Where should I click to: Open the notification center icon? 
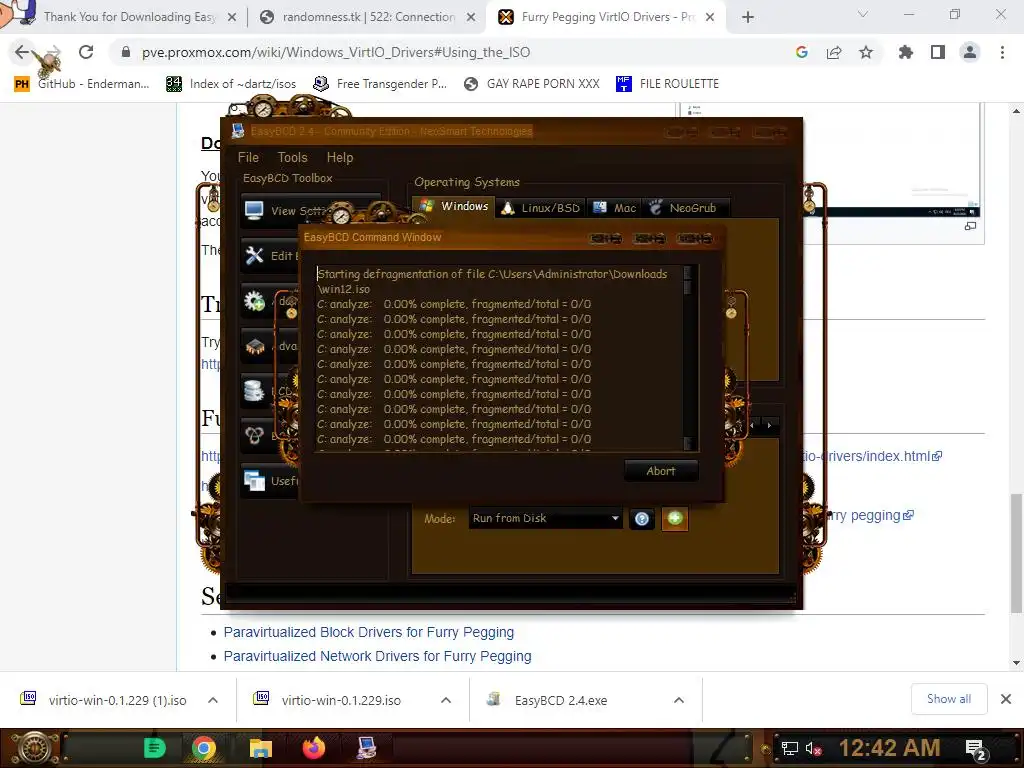(x=976, y=749)
